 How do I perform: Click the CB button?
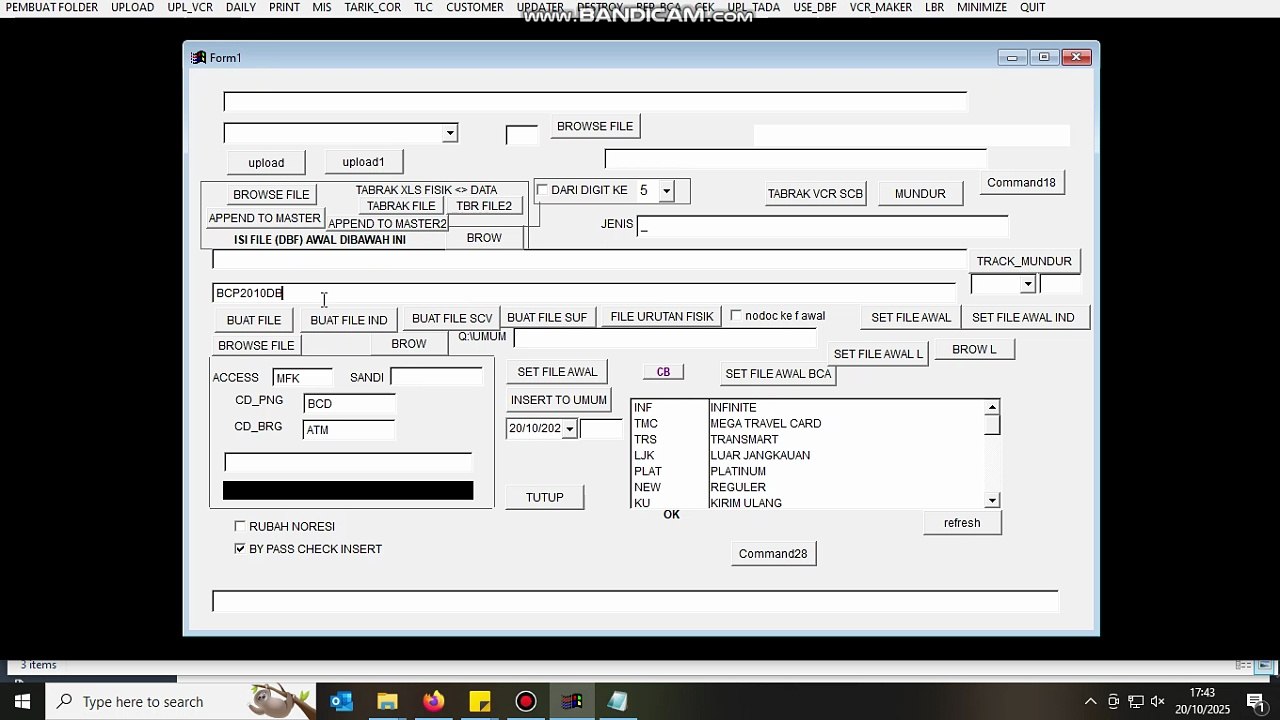tap(663, 372)
